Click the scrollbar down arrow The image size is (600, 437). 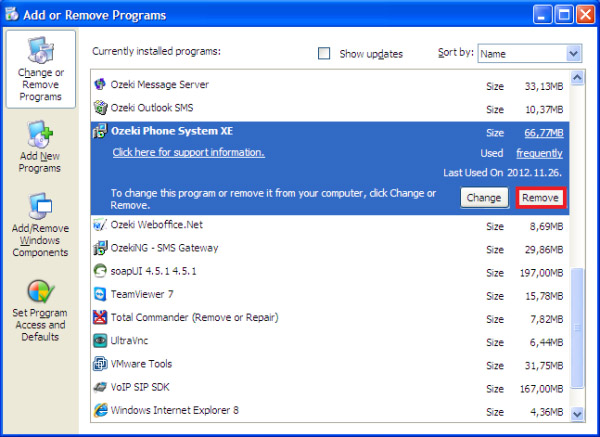point(575,412)
